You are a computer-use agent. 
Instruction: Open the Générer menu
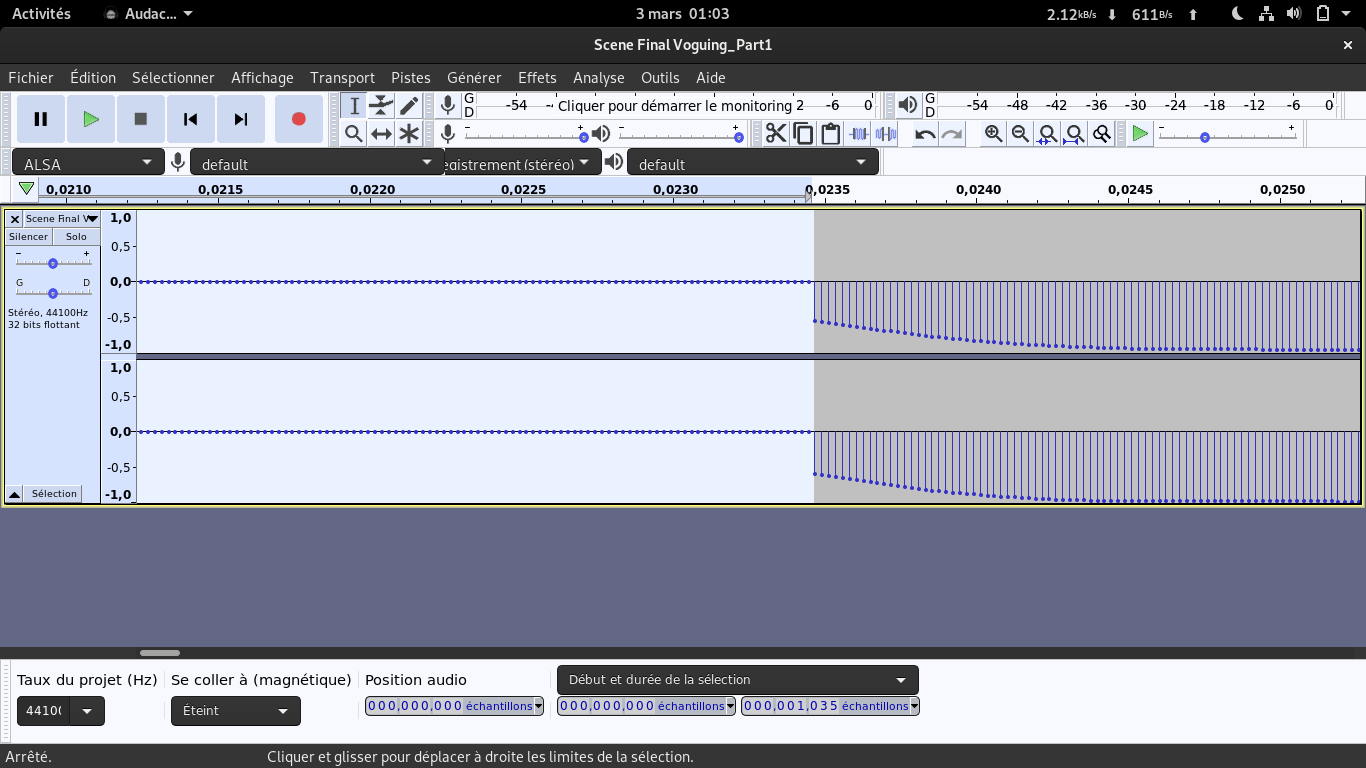coord(474,78)
